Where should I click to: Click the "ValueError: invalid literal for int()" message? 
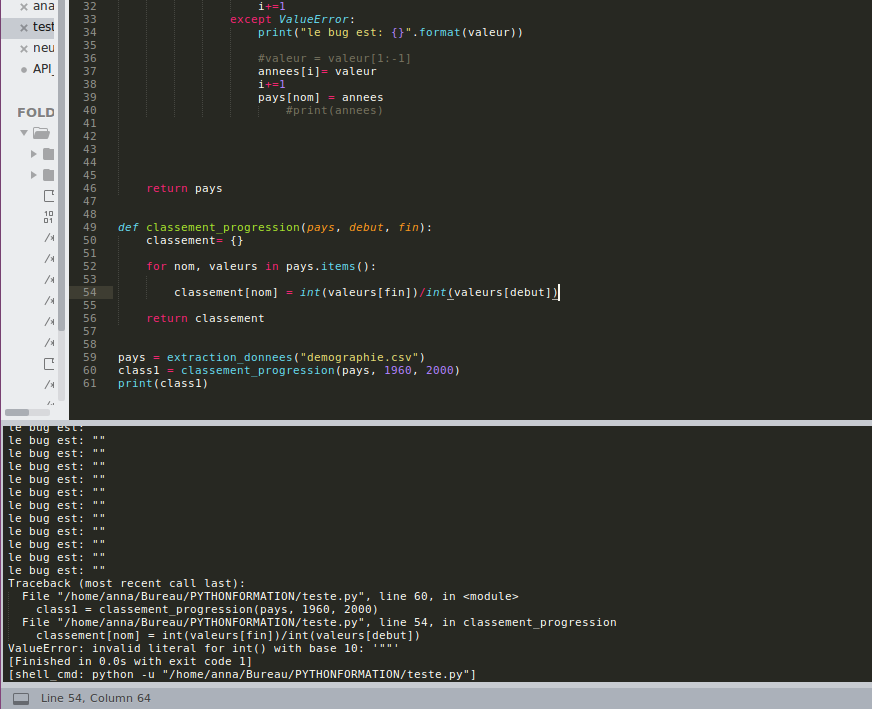pyautogui.click(x=204, y=648)
